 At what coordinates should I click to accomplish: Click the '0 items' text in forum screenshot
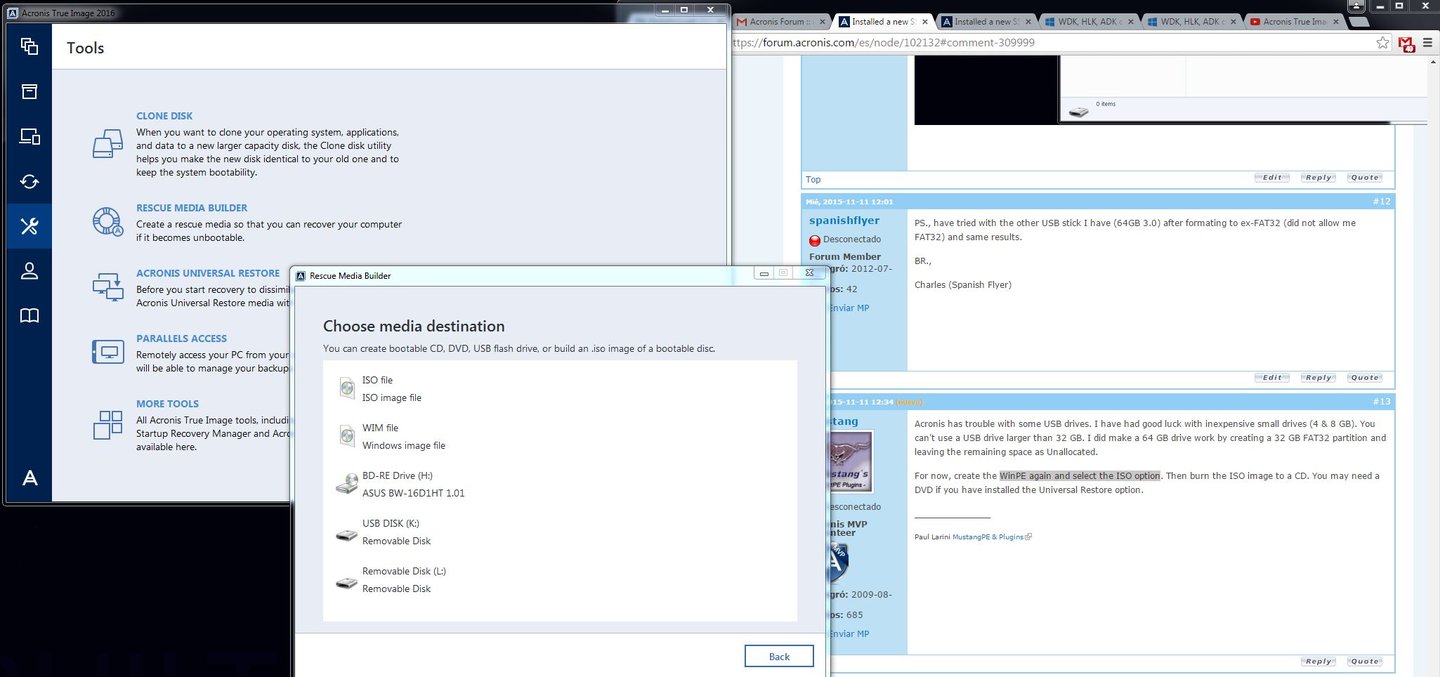[1105, 104]
